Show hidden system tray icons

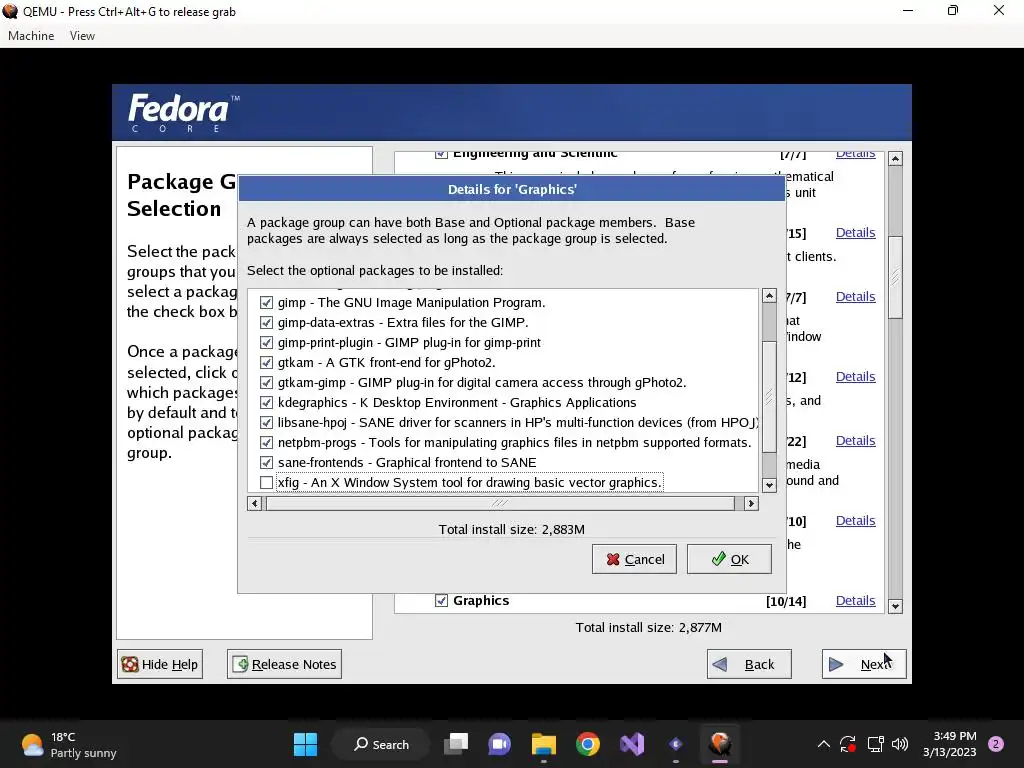(x=824, y=744)
